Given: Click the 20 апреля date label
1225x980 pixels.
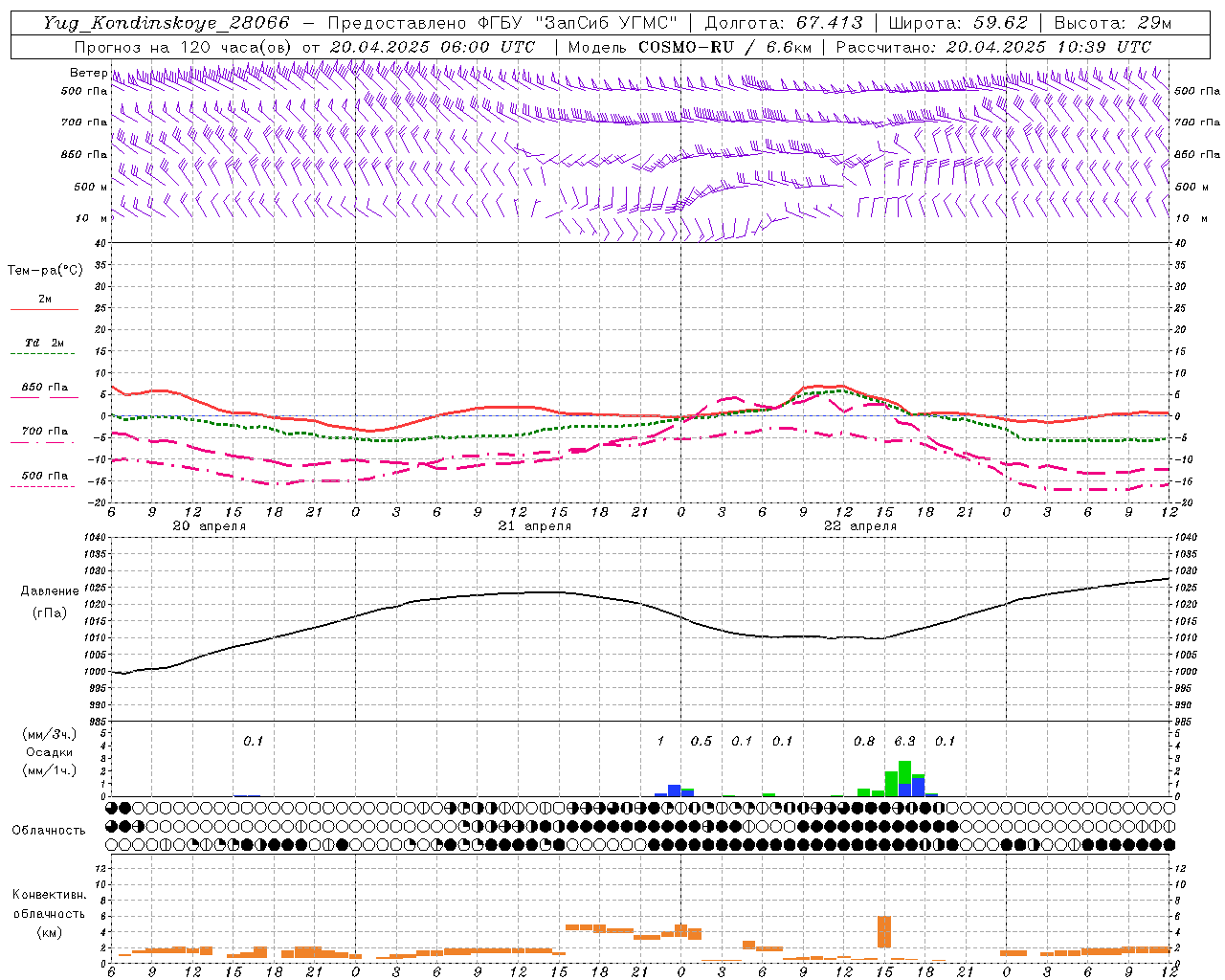Looking at the screenshot, I should (209, 526).
